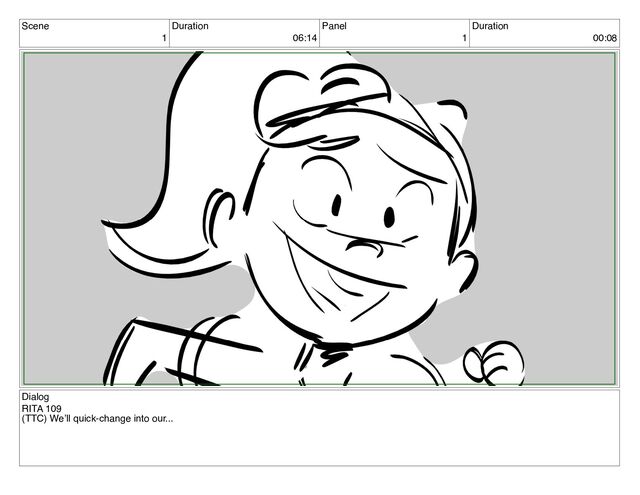Viewport: 640px width, 495px height.
Task: Select the RITA 109 dialog line
Action: (x=42, y=408)
